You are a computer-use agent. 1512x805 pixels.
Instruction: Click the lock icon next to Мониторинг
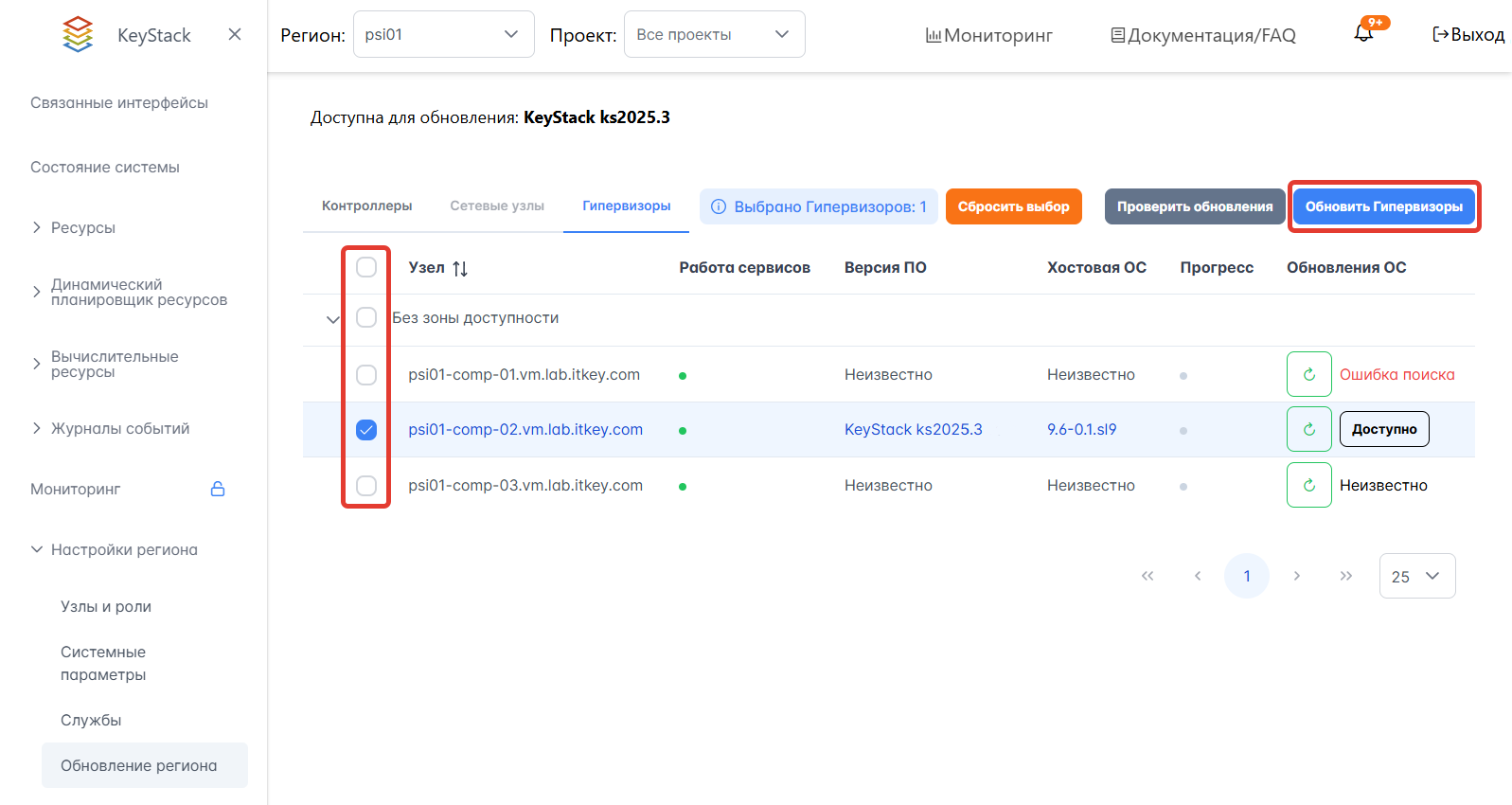(218, 489)
